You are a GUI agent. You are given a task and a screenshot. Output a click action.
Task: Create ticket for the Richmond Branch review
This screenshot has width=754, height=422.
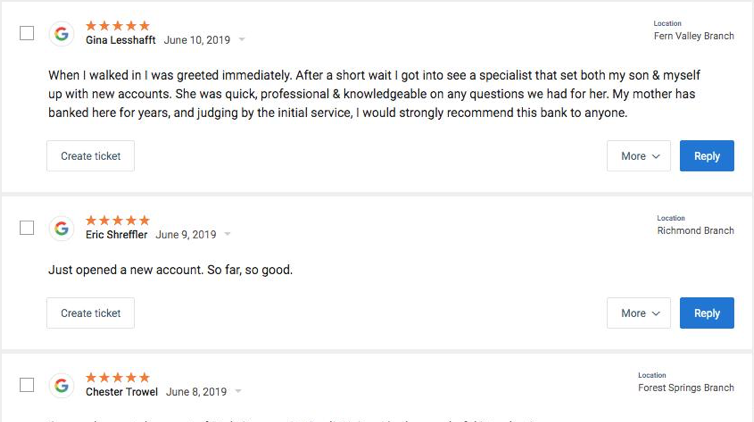point(91,313)
